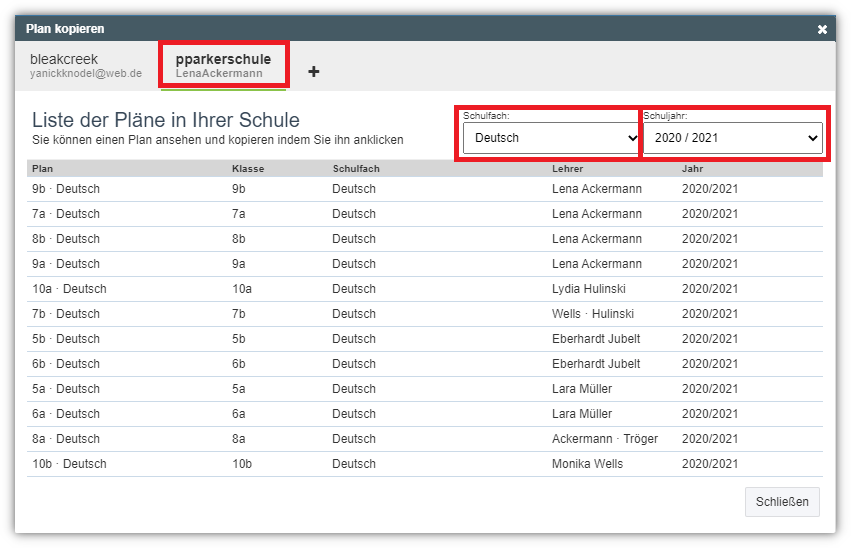851x548 pixels.
Task: Click the Klasse column header
Action: coord(248,169)
